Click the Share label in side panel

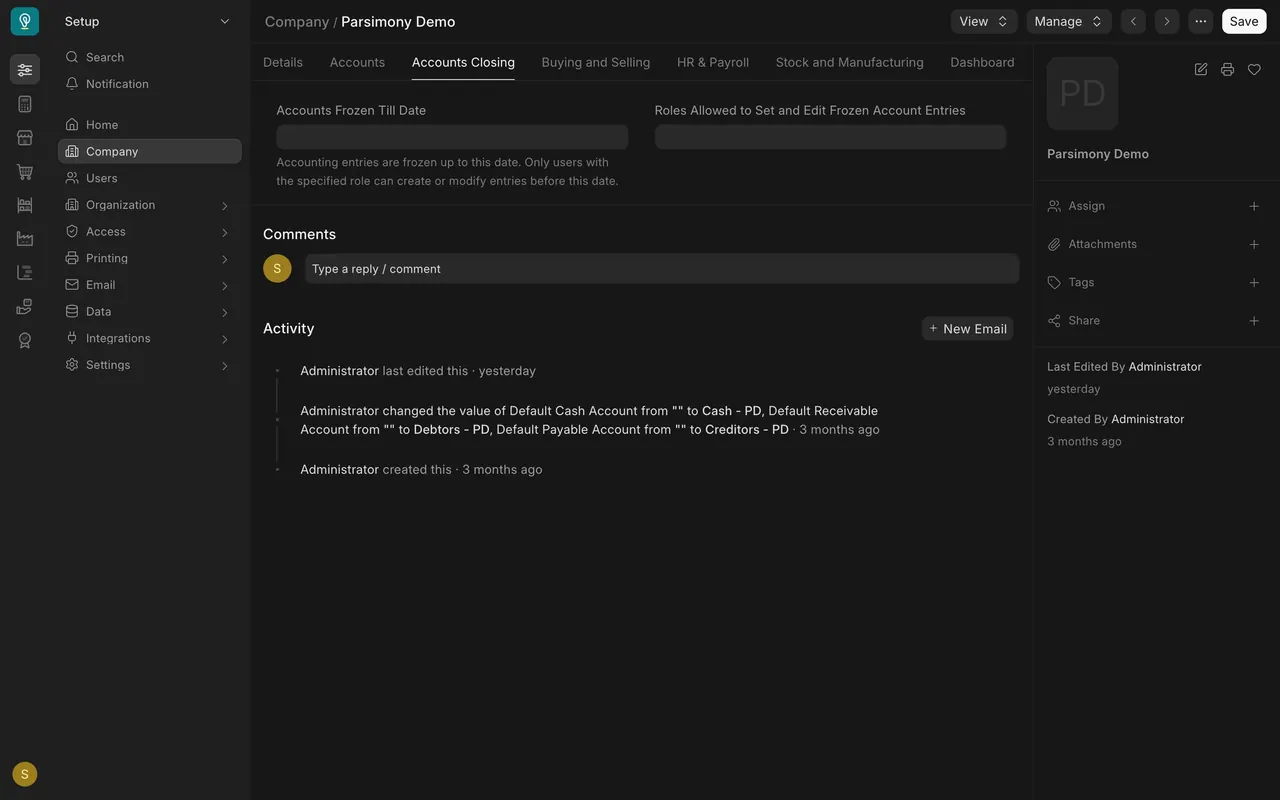pos(1084,321)
